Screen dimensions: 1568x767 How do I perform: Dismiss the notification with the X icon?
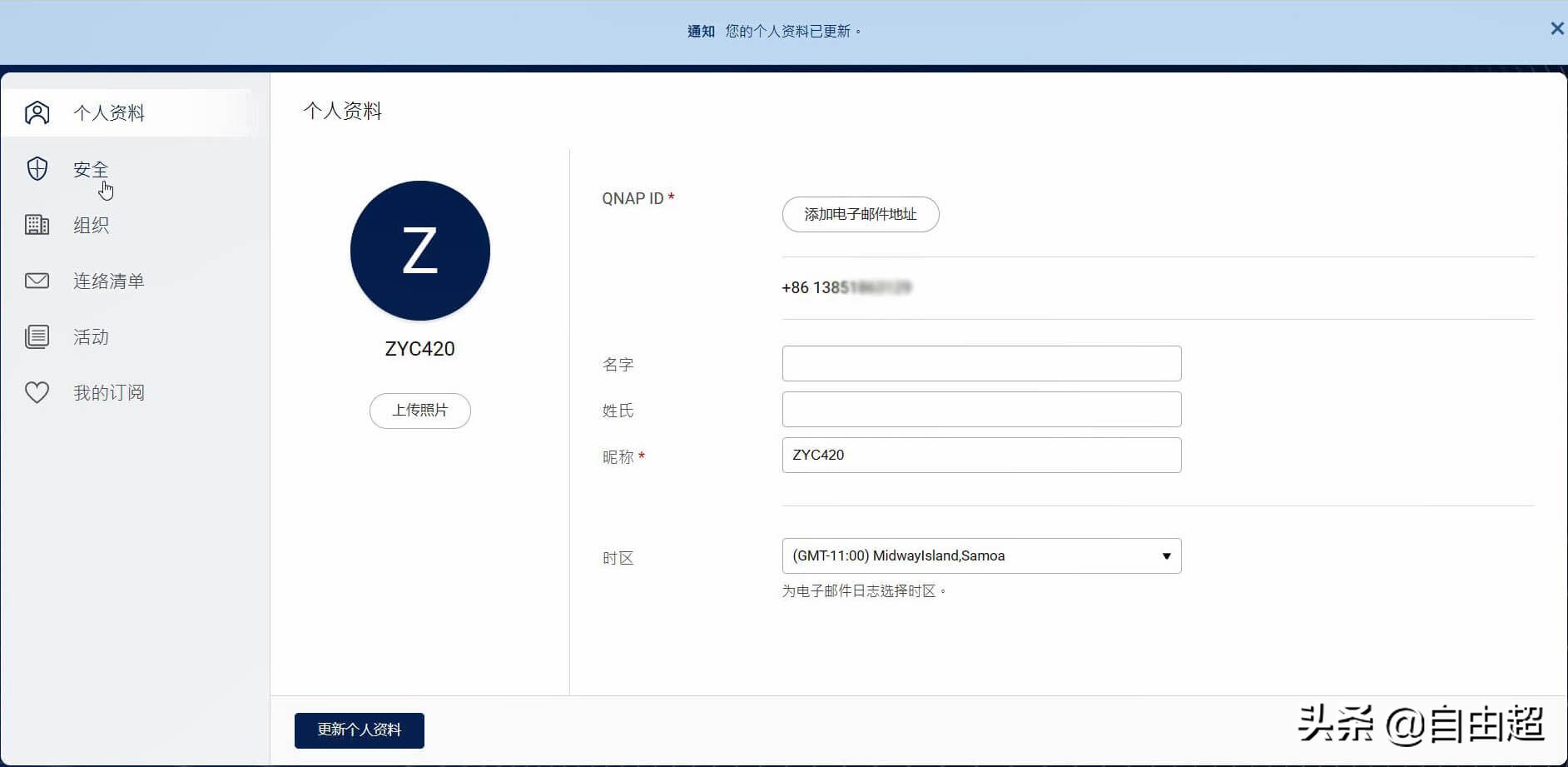point(1556,27)
